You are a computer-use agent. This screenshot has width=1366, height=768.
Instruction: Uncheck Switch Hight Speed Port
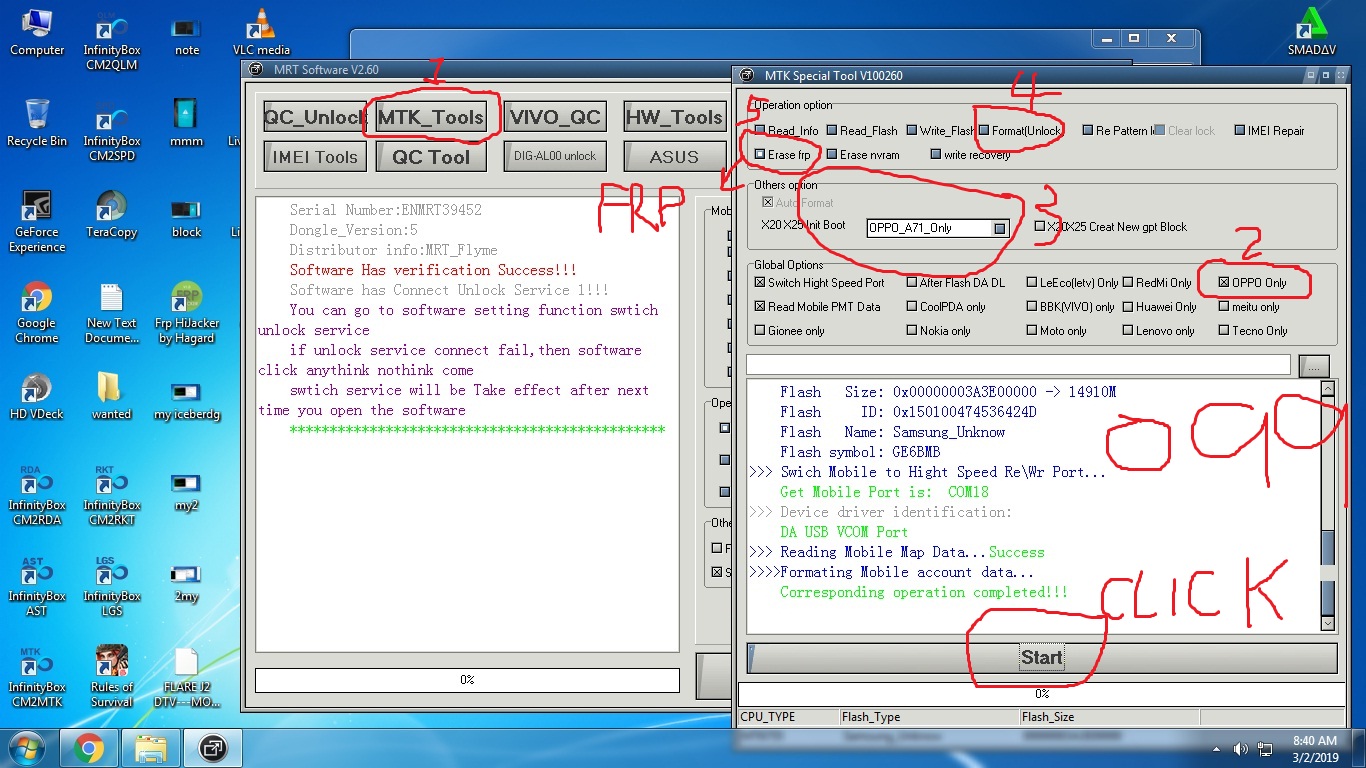click(x=820, y=283)
